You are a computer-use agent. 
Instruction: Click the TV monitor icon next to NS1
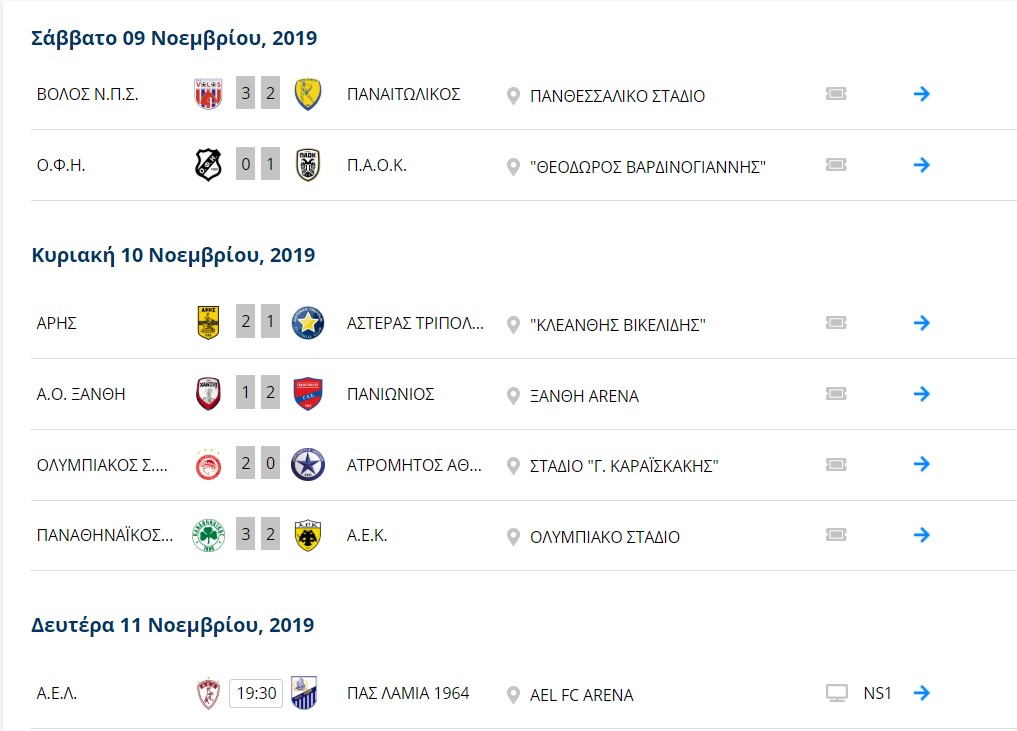[x=837, y=693]
